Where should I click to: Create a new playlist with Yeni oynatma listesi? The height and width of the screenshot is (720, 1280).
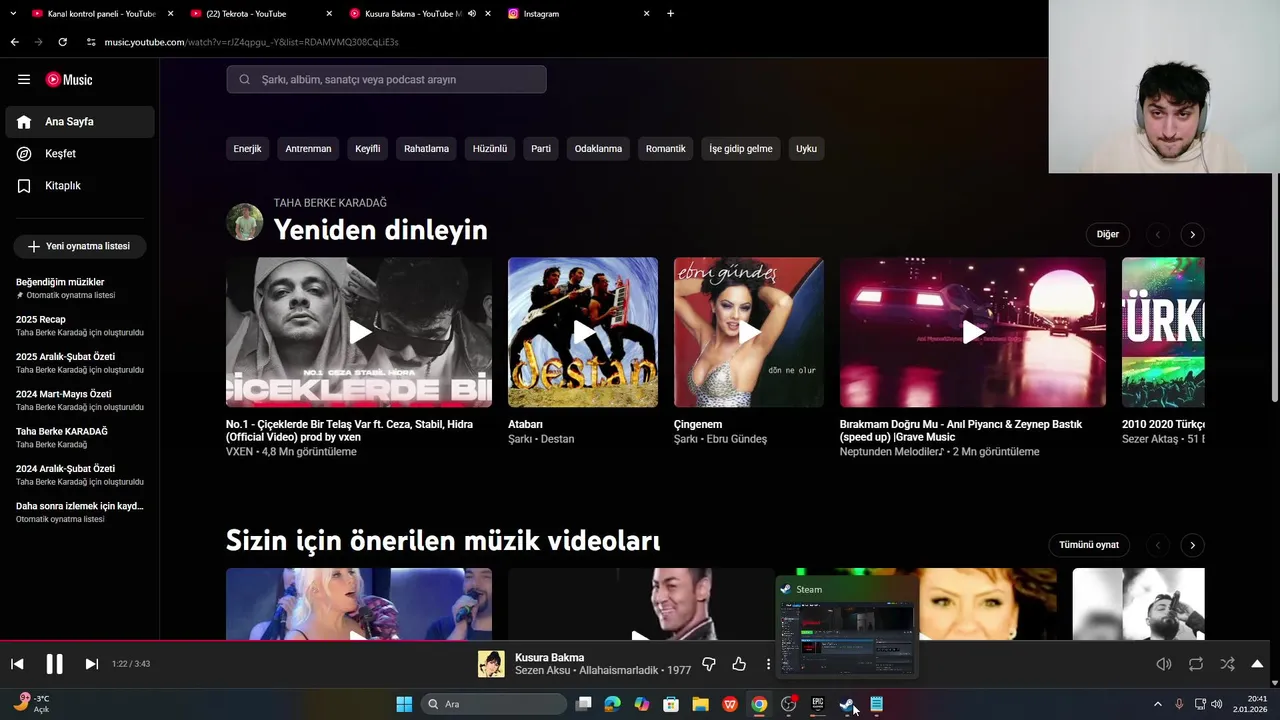tap(79, 246)
